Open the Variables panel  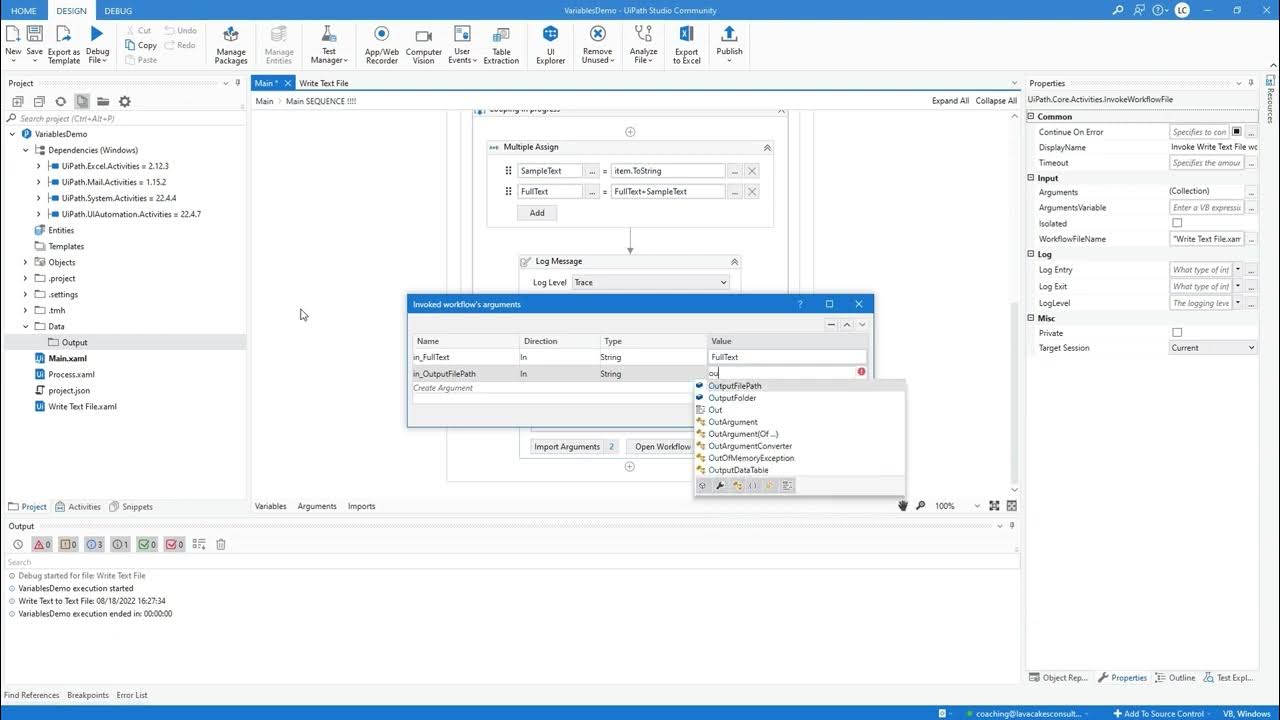pos(270,506)
